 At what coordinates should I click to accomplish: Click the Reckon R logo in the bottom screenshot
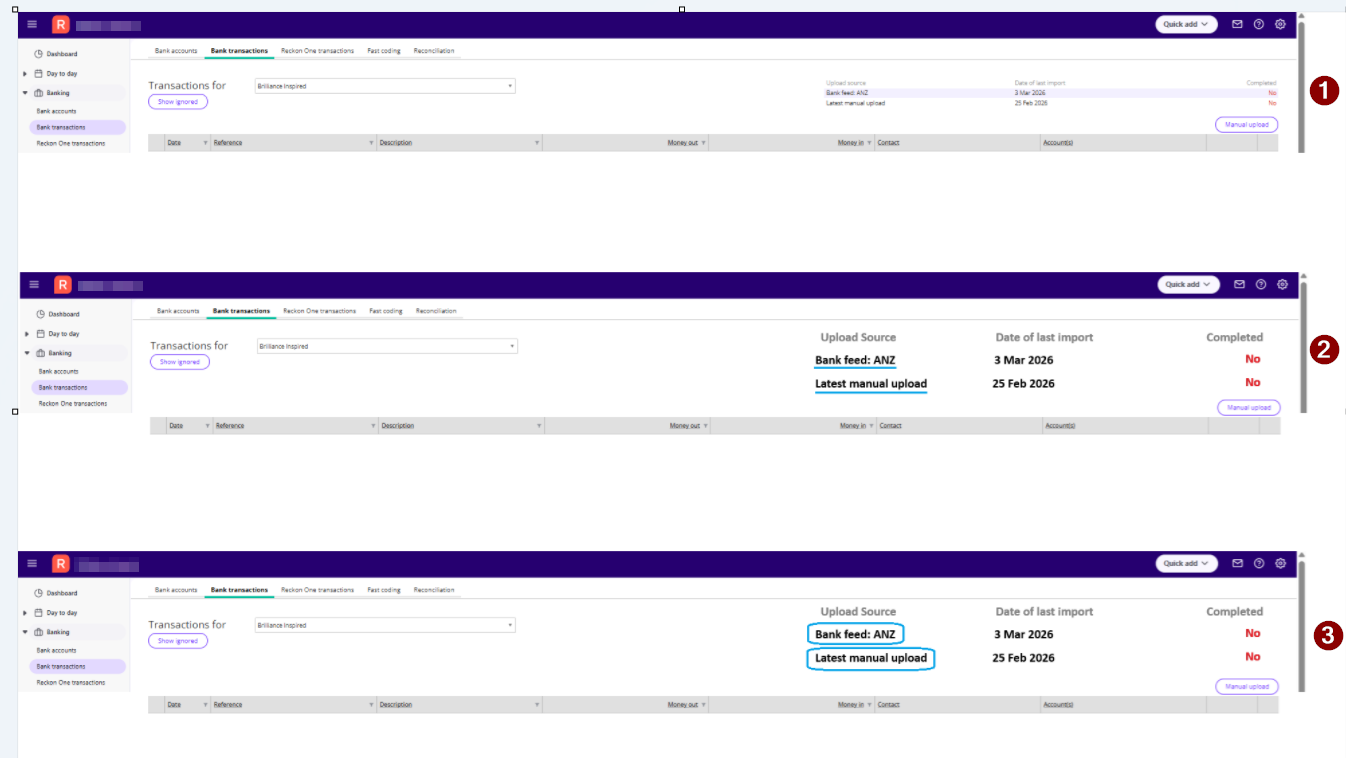click(60, 563)
